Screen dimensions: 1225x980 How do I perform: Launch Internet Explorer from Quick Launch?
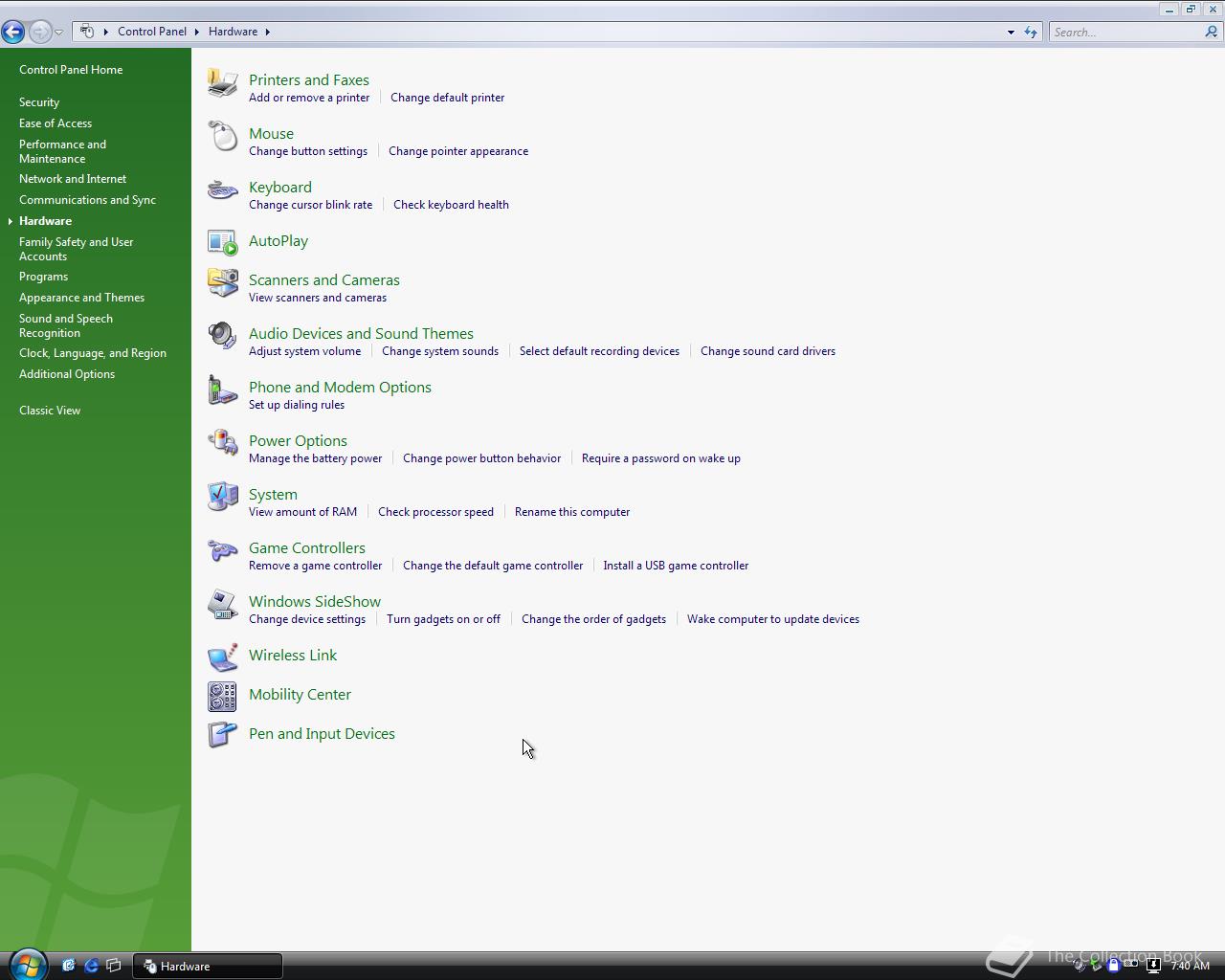coord(91,966)
